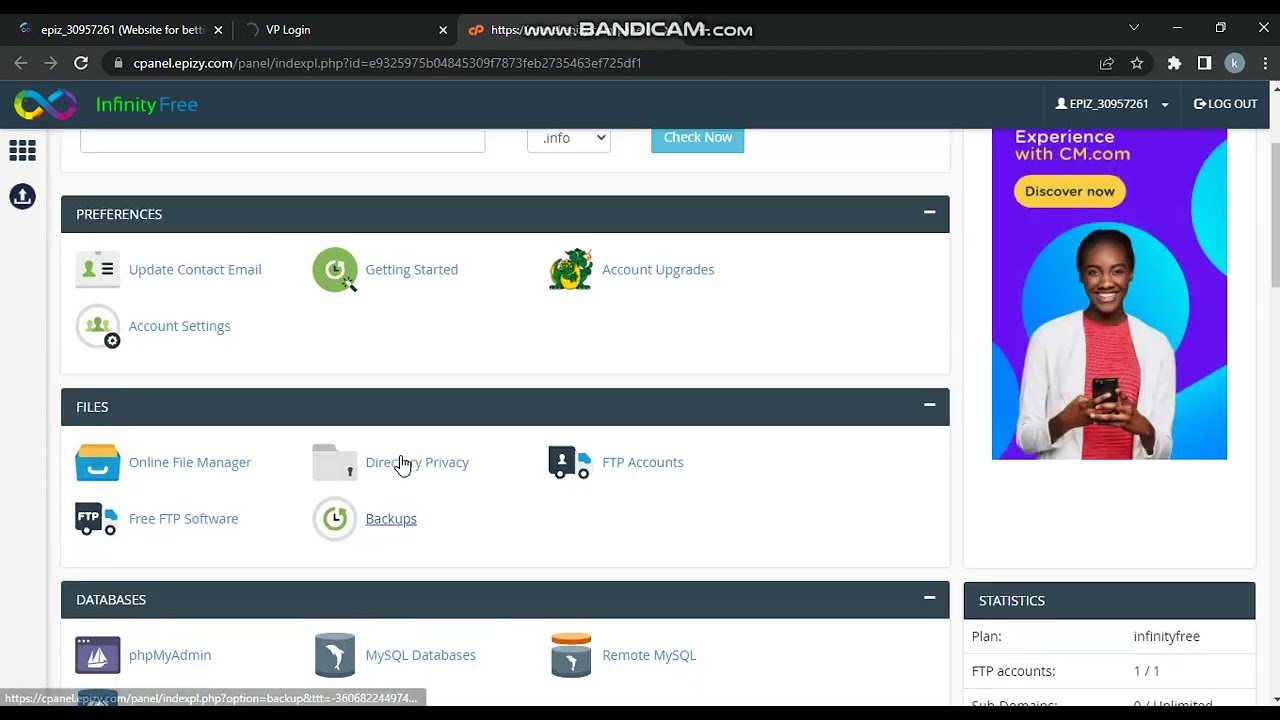The image size is (1280, 720).
Task: Open the MySQL Databases icon
Action: pyautogui.click(x=335, y=656)
